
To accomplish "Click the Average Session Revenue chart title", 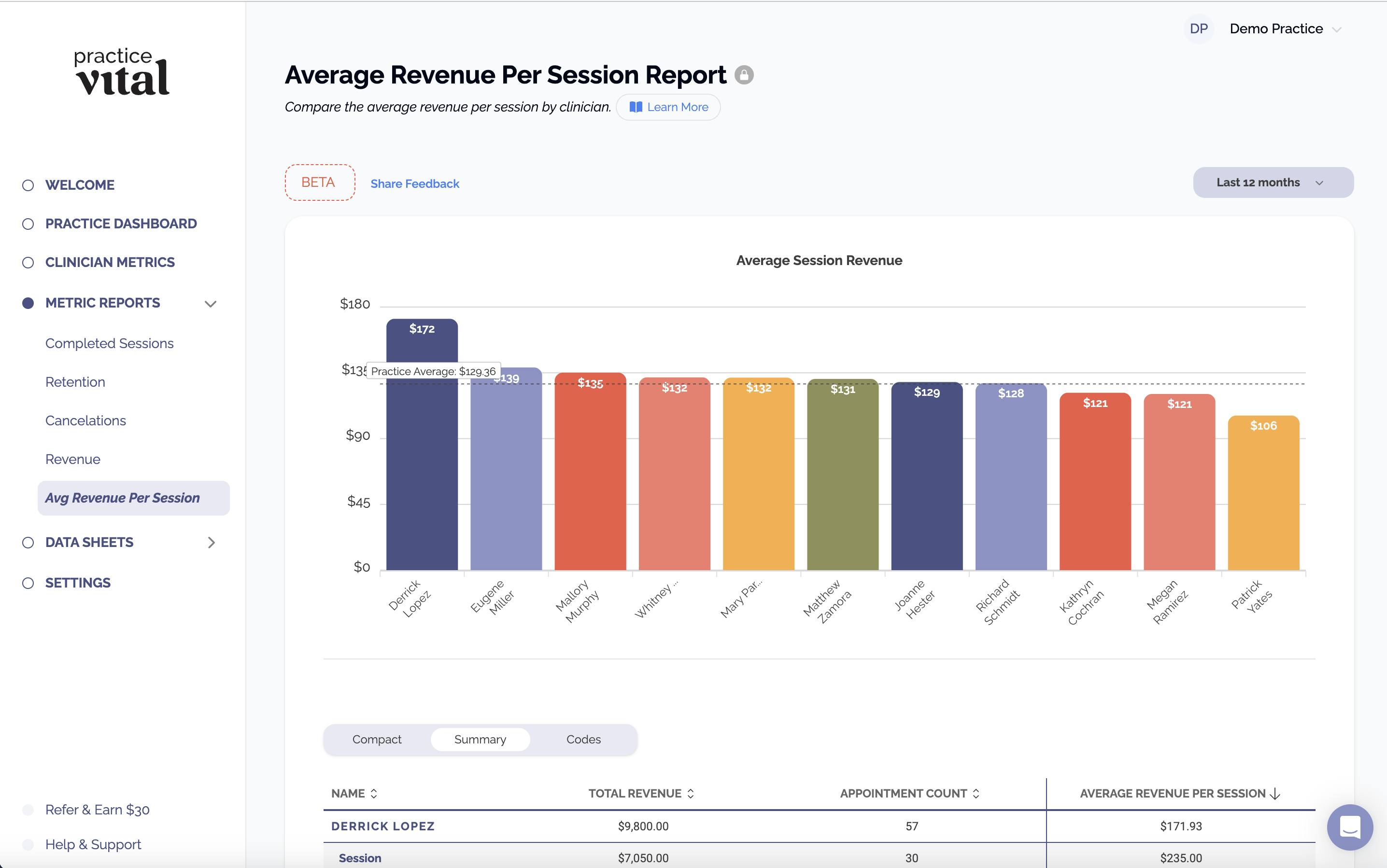I will (819, 261).
